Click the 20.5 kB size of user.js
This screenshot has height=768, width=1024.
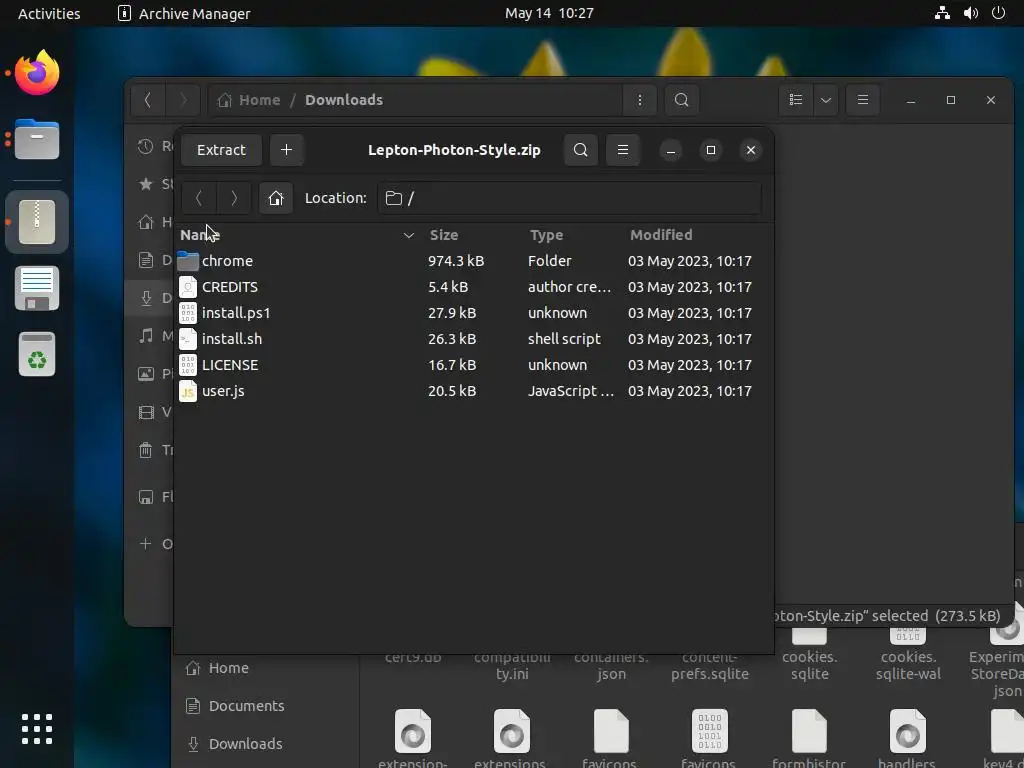[x=452, y=391]
